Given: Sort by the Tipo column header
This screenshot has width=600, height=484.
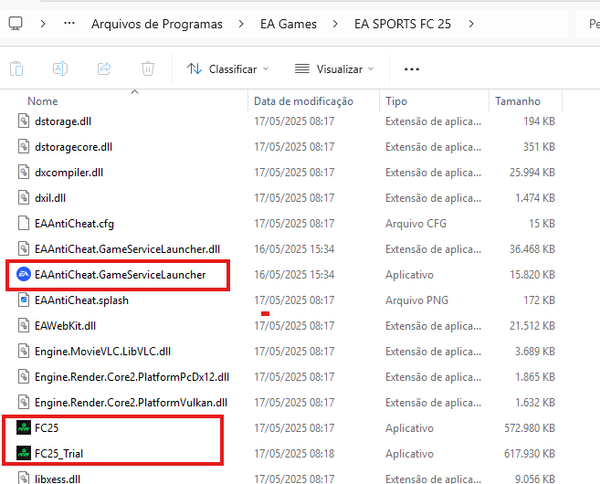Looking at the screenshot, I should click(396, 101).
